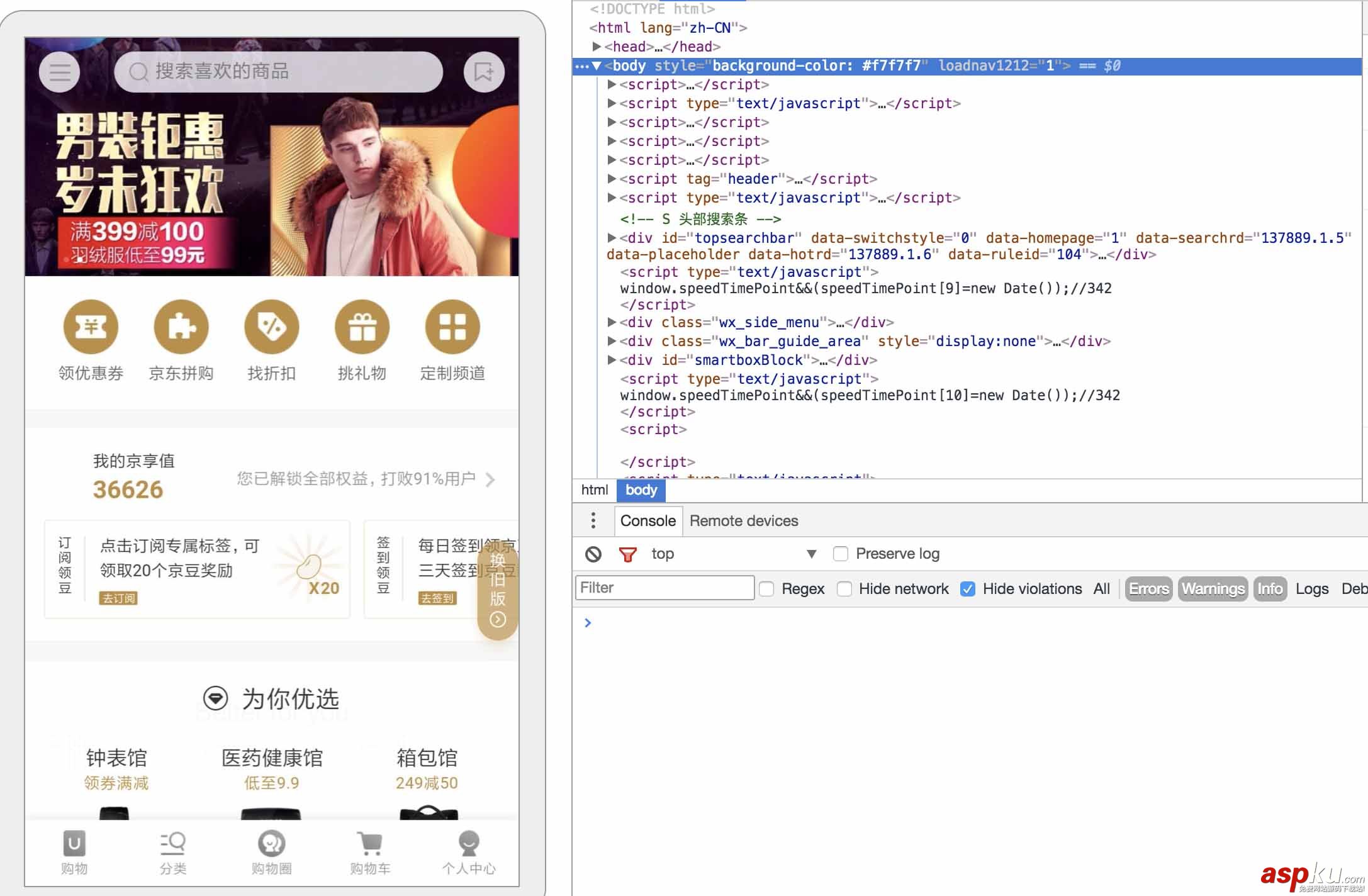Screen dimensions: 1368x896
Task: Tap the 京东拼购 puzzle icon
Action: (x=181, y=327)
